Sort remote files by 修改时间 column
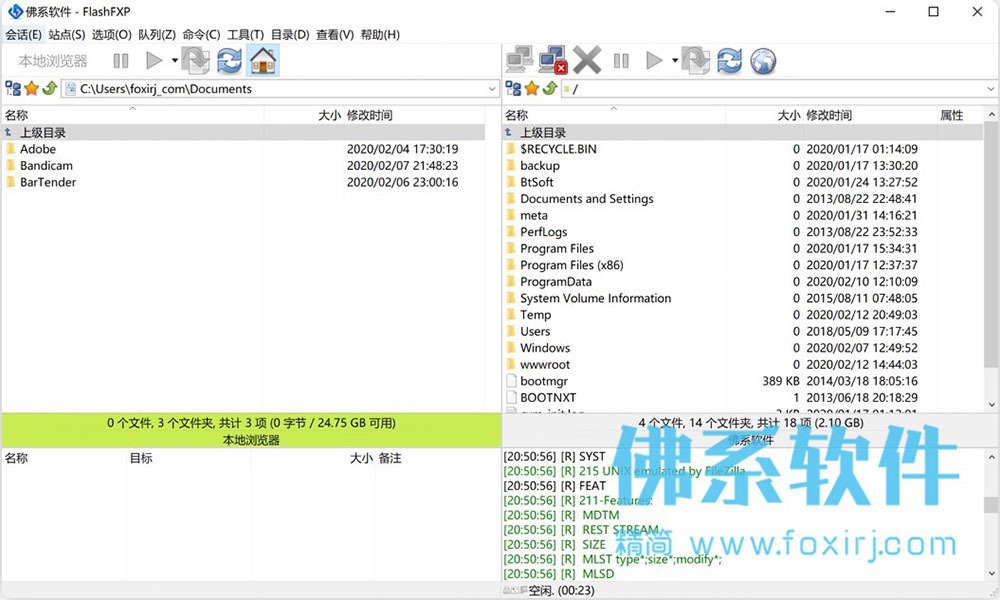 point(869,115)
